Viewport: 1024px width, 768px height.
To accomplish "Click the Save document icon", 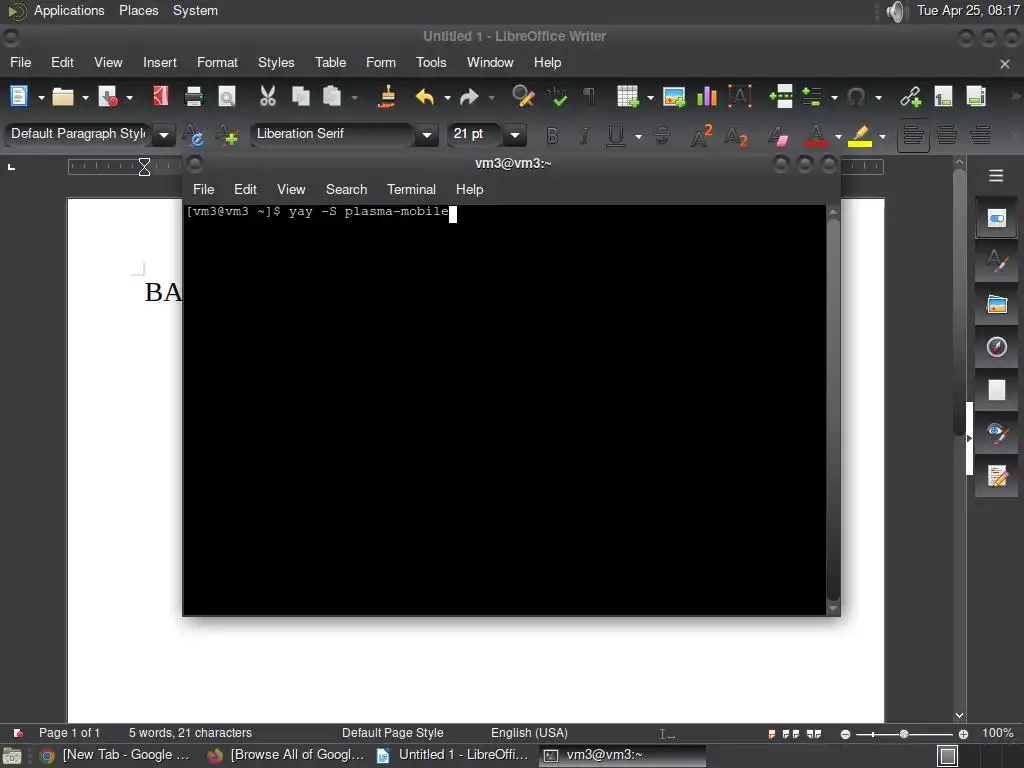I will pos(108,97).
